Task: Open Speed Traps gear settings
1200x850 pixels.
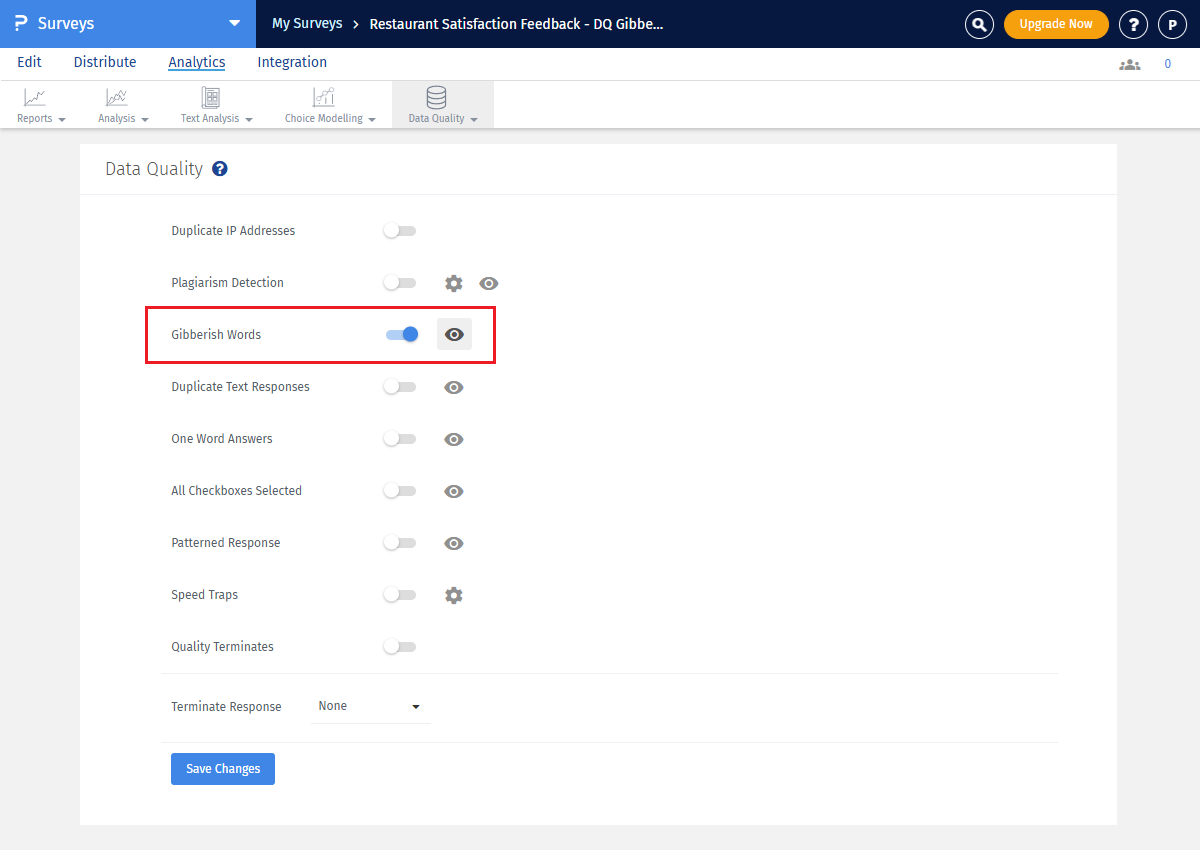Action: pos(454,595)
